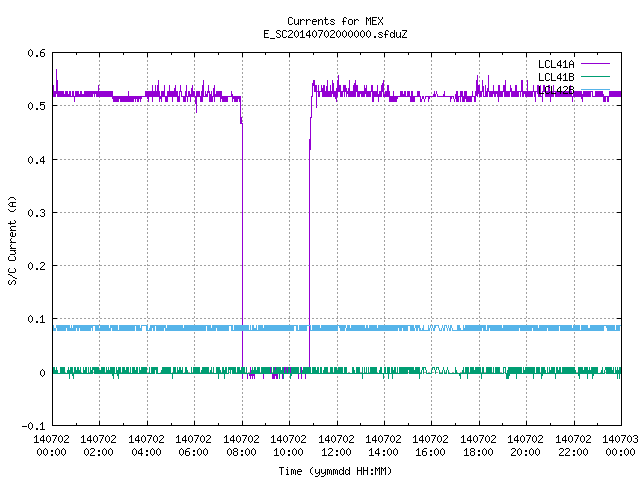Image resolution: width=640 pixels, height=480 pixels.
Task: Click the y-axis tick value 0.5
Action: (x=36, y=106)
